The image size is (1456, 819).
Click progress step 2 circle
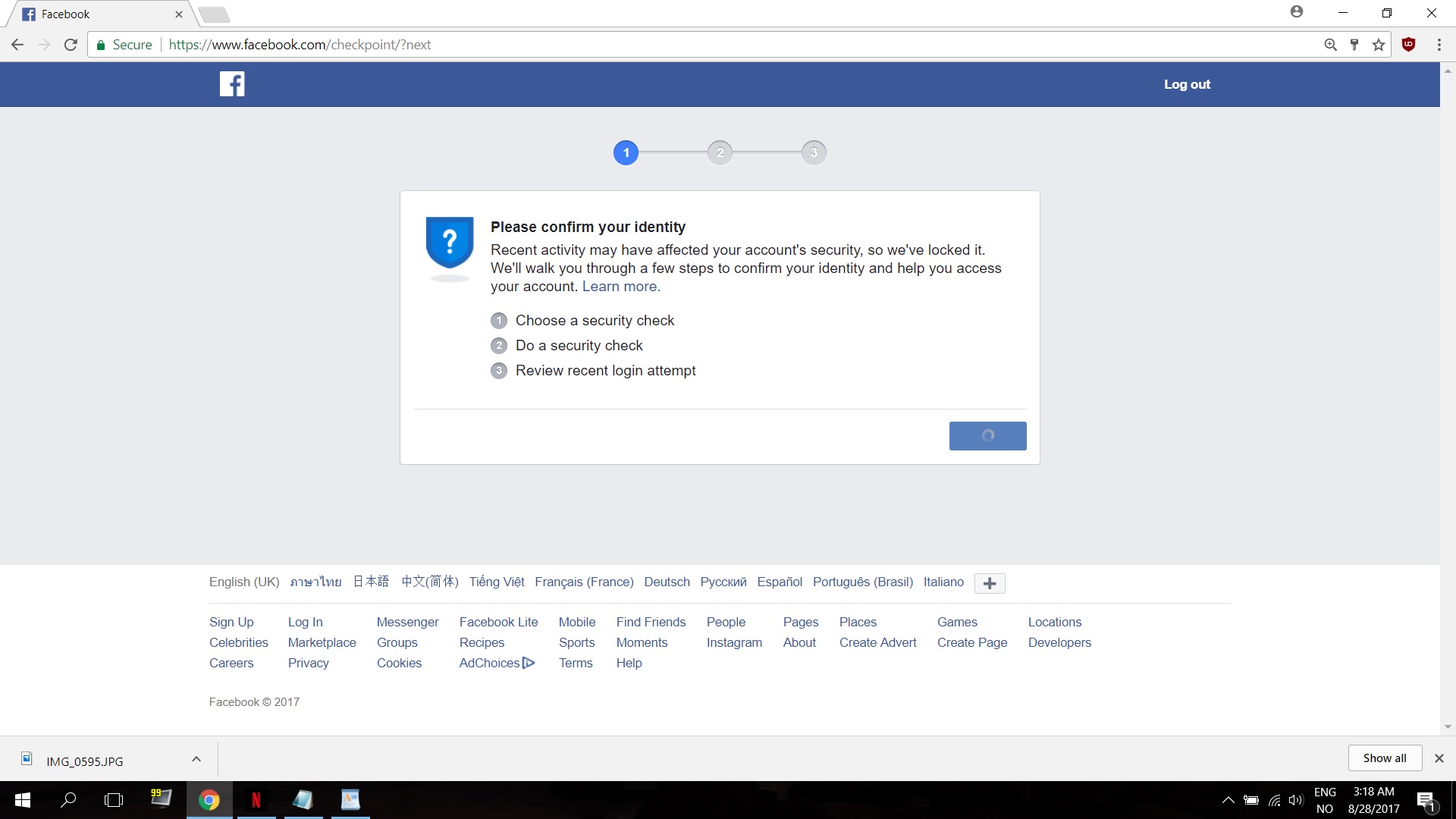pyautogui.click(x=720, y=152)
